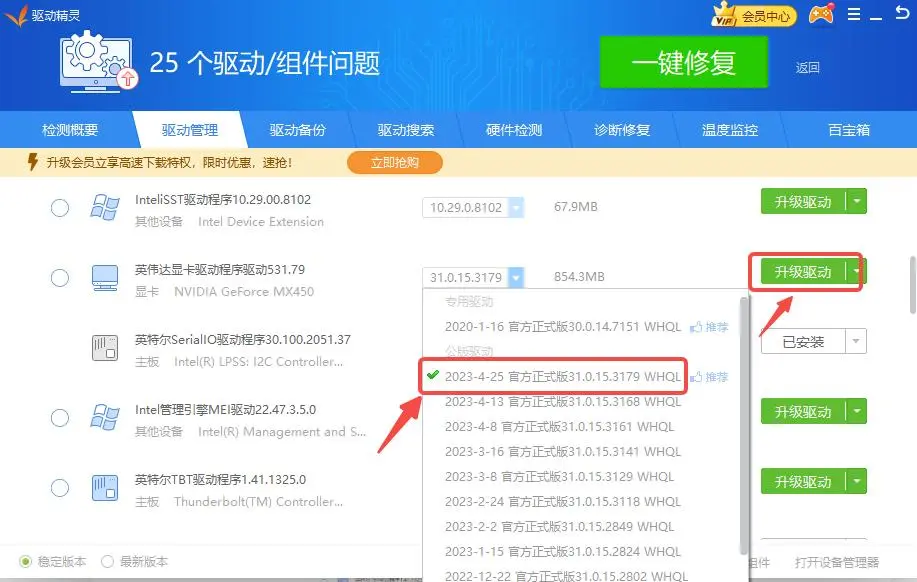Click the NVIDIA GeForce MX450 monitor icon
The height and width of the screenshot is (582, 917).
click(104, 277)
